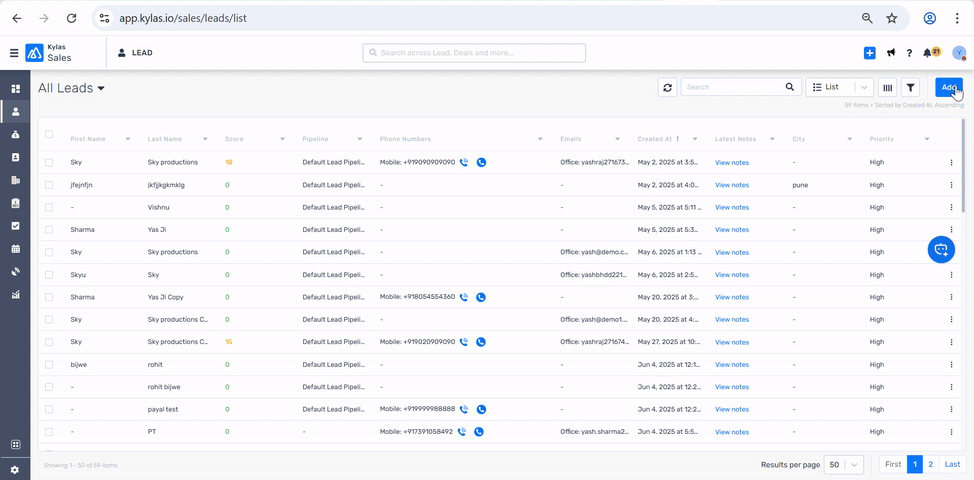Open the help question mark icon

(909, 53)
